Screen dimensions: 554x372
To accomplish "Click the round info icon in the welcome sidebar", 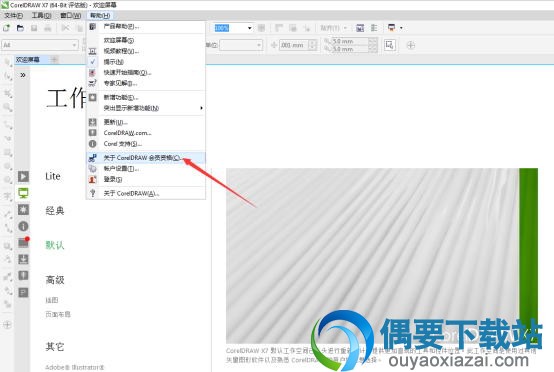I will point(23,226).
